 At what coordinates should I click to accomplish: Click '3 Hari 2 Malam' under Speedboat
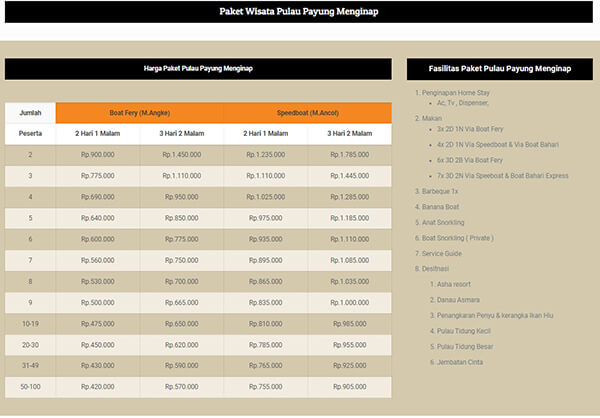[350, 134]
